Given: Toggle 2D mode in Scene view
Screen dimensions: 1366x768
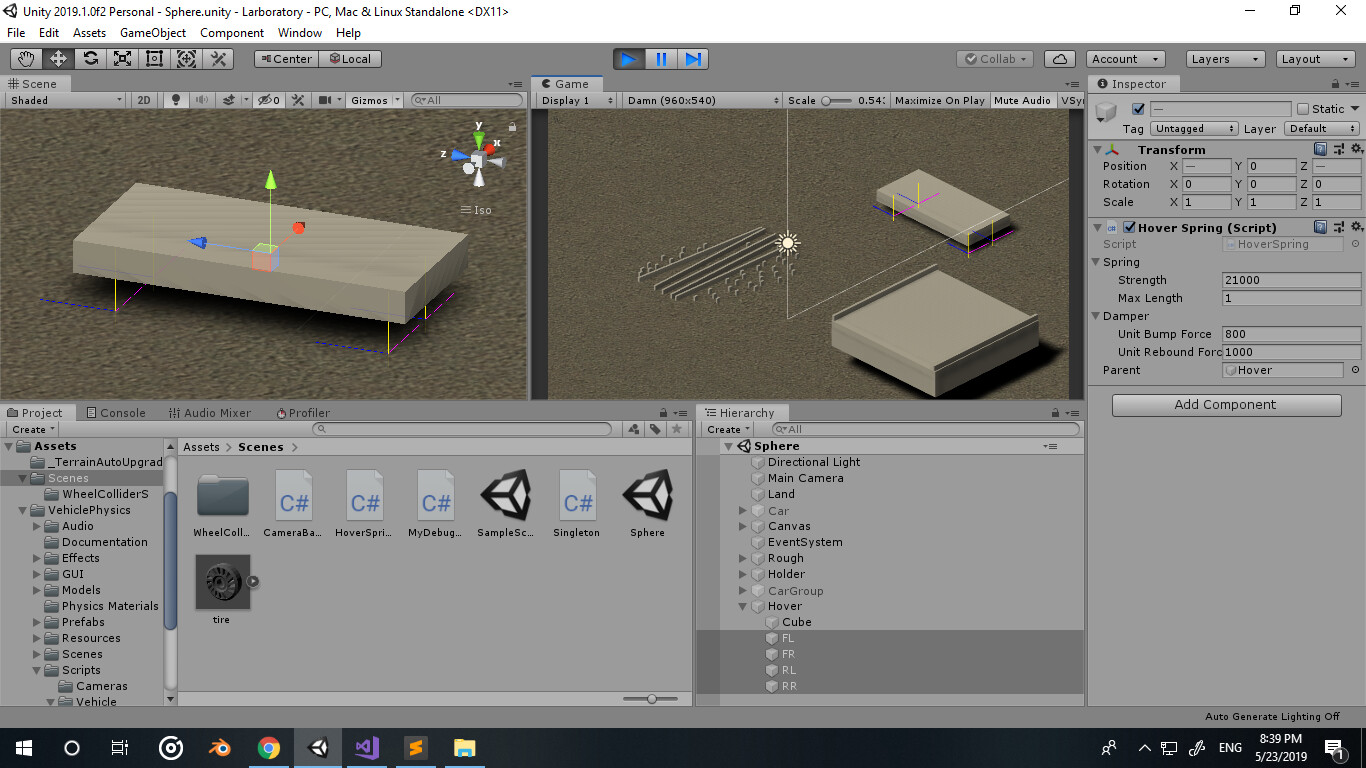Looking at the screenshot, I should [x=143, y=99].
